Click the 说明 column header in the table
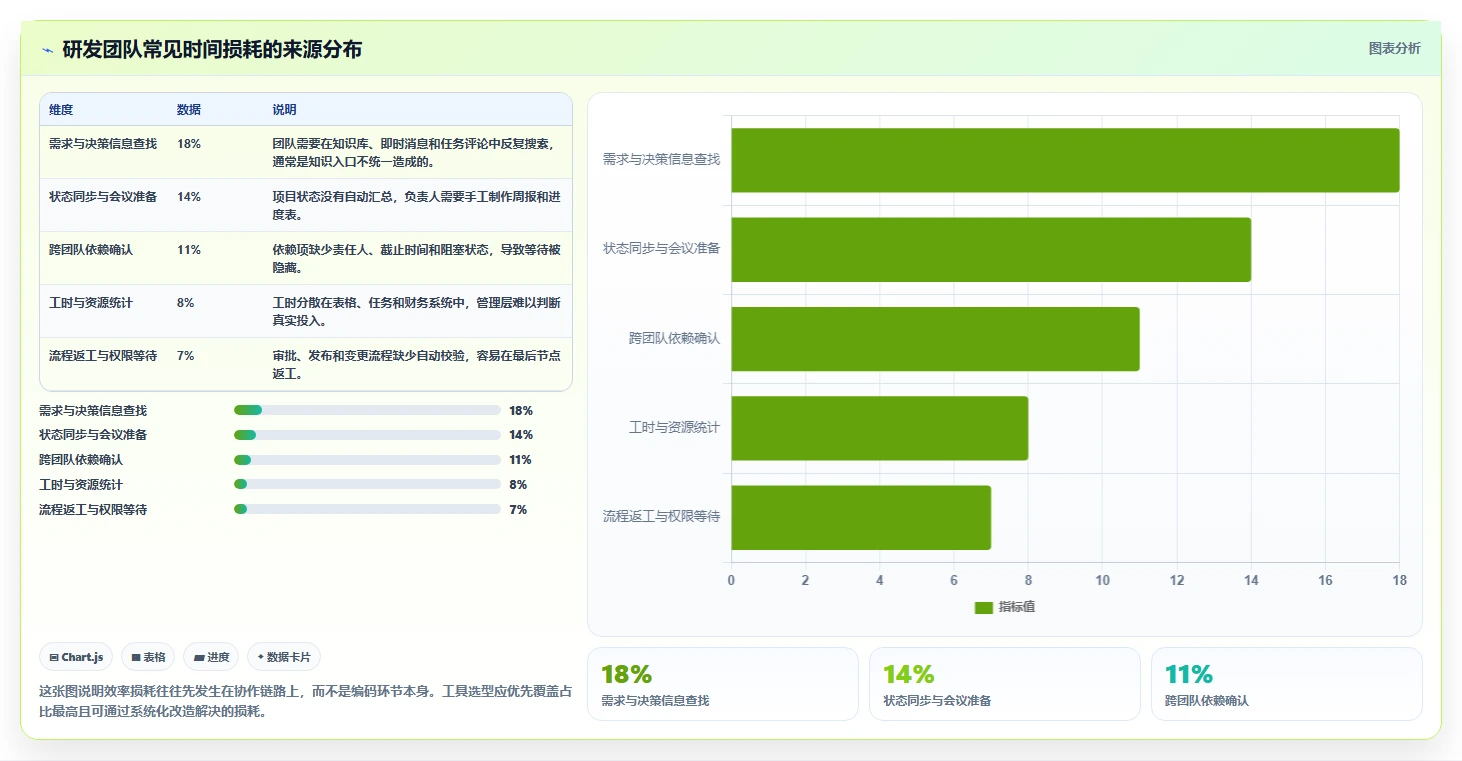The image size is (1462, 761). point(284,110)
